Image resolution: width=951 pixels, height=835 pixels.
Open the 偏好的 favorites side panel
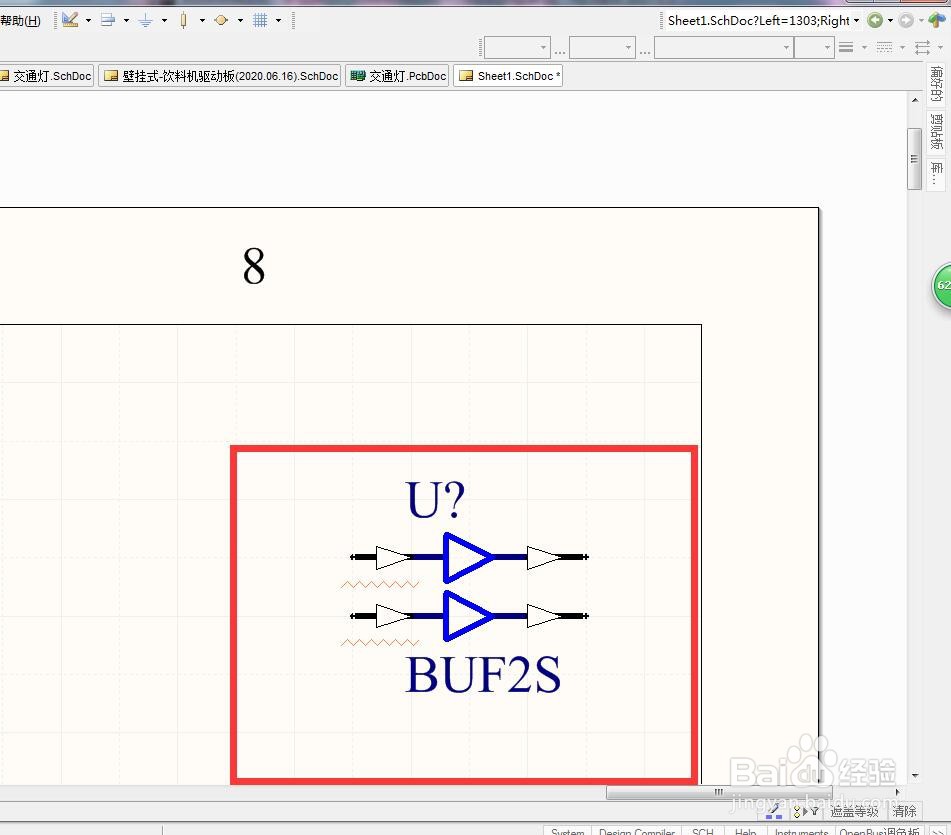click(936, 84)
